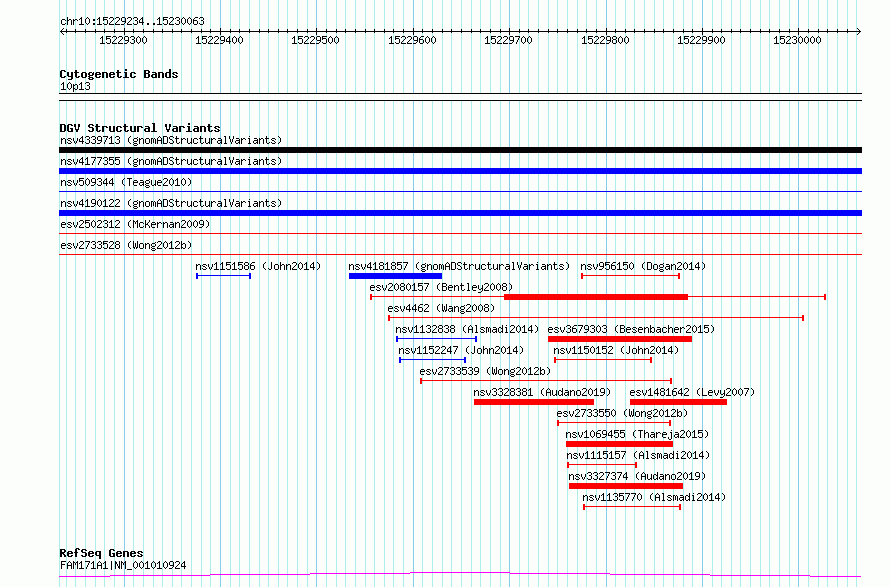890x587 pixels.
Task: Select the esv3679303 (Besenbacher2015) red bar
Action: click(620, 339)
